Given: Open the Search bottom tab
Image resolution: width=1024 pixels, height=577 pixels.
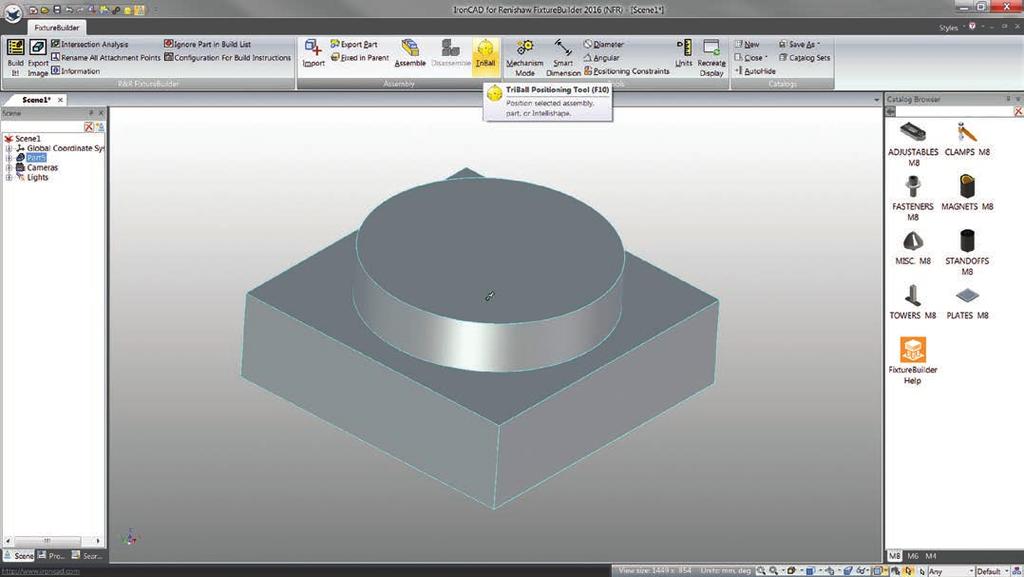Looking at the screenshot, I should coord(87,555).
